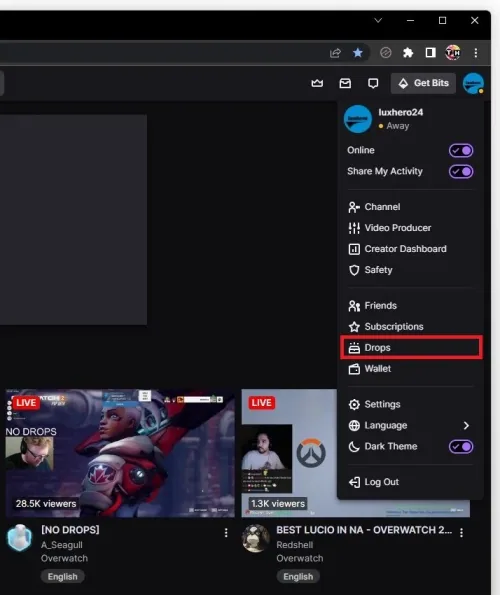
Task: Open options menu for A_Seagull stream
Action: (226, 533)
